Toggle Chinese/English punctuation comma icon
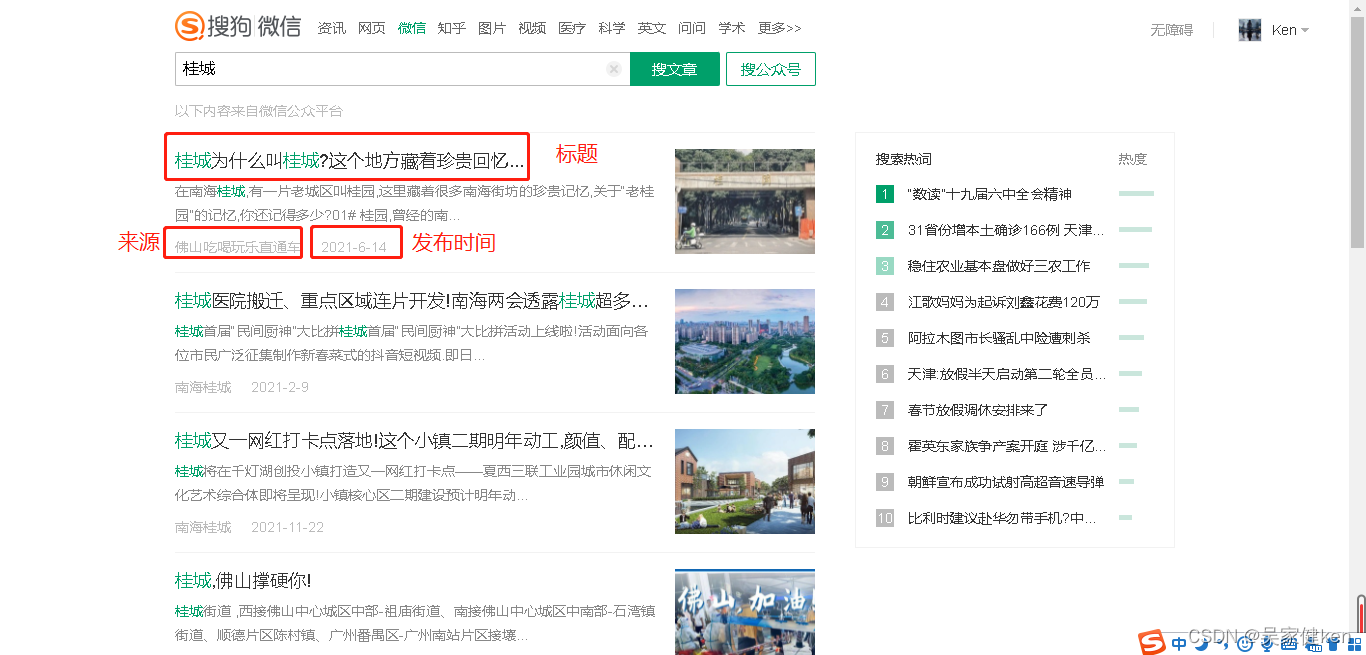Viewport: 1366px width, 655px height. click(1224, 645)
